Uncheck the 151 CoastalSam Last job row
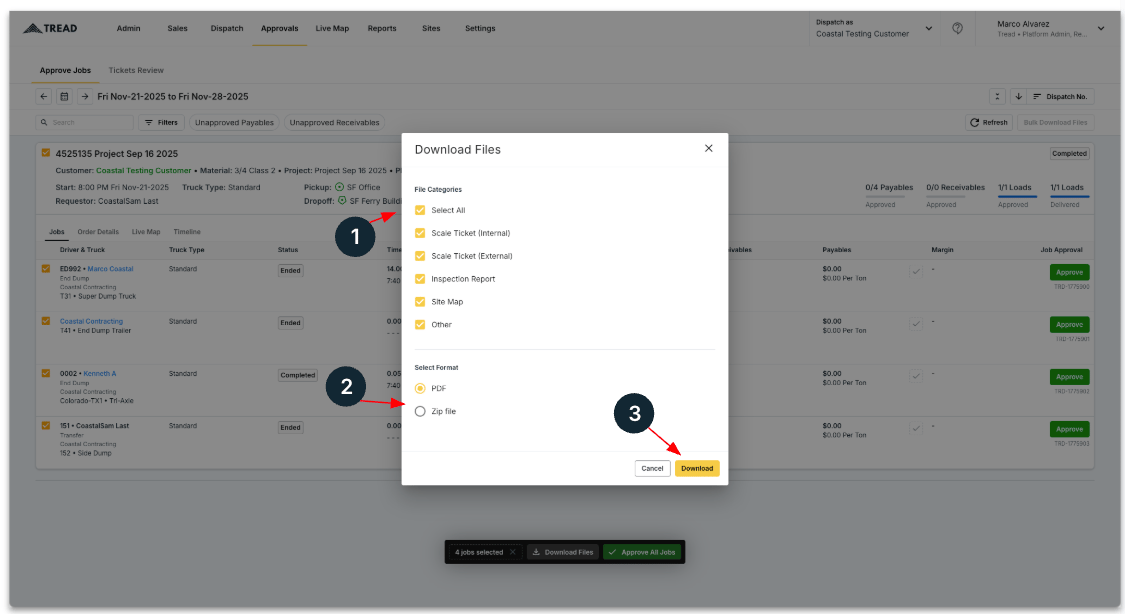 [x=46, y=426]
